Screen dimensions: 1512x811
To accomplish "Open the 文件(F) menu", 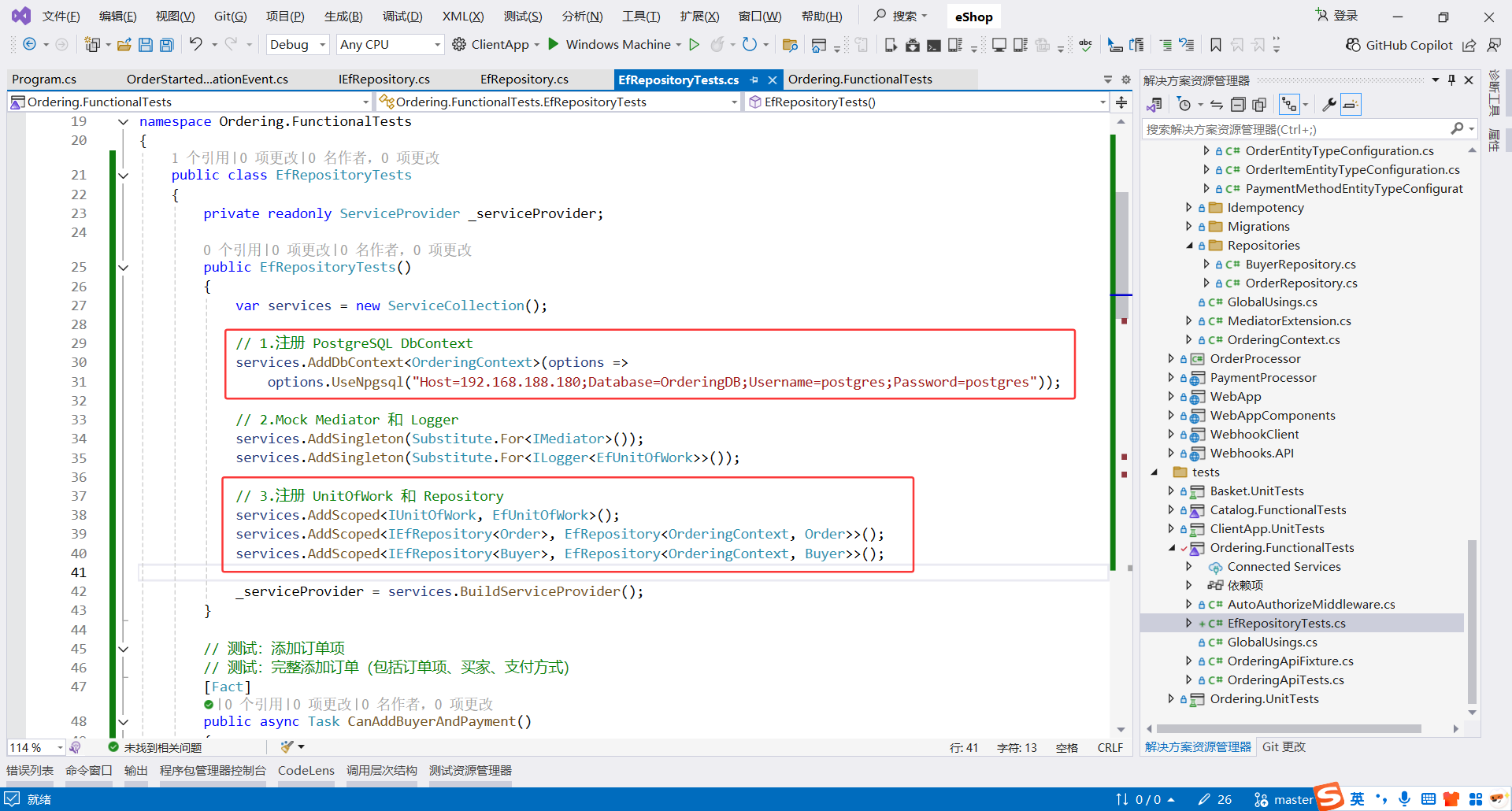I will pos(61,16).
